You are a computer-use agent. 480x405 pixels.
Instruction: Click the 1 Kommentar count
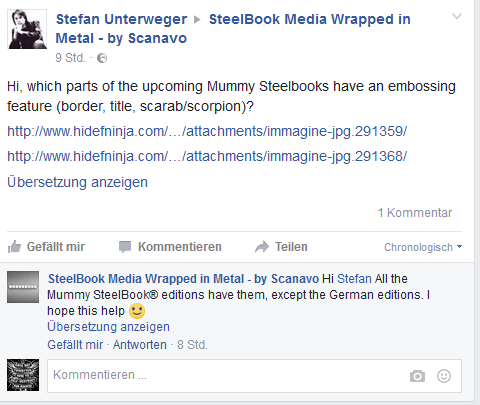coord(415,213)
